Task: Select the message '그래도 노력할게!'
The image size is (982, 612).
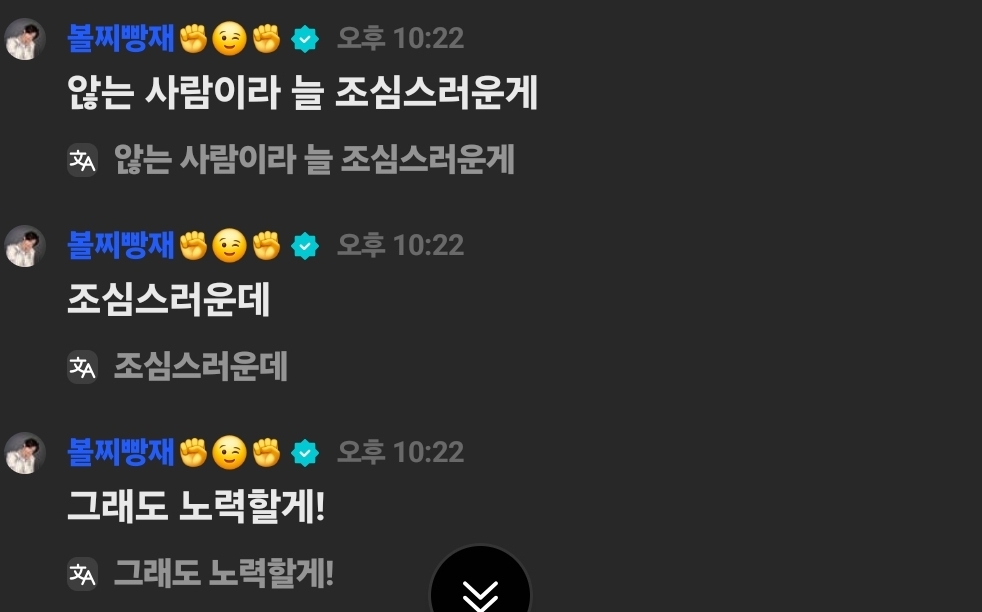Action: (x=196, y=506)
